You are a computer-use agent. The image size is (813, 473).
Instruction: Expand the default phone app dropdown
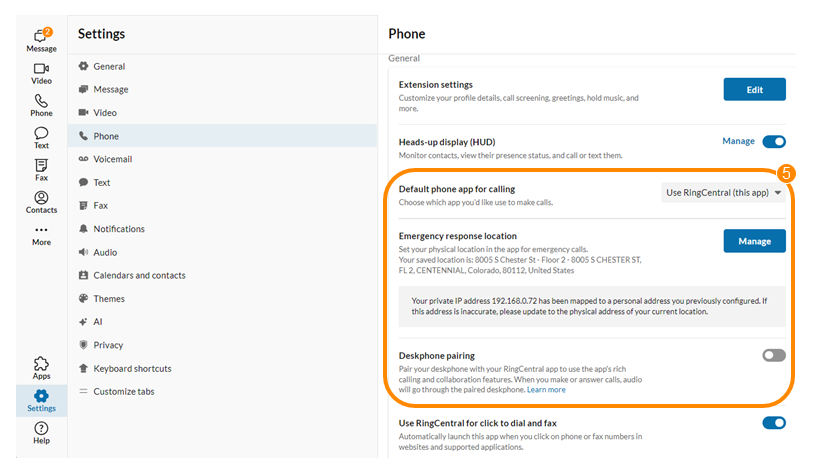[724, 193]
